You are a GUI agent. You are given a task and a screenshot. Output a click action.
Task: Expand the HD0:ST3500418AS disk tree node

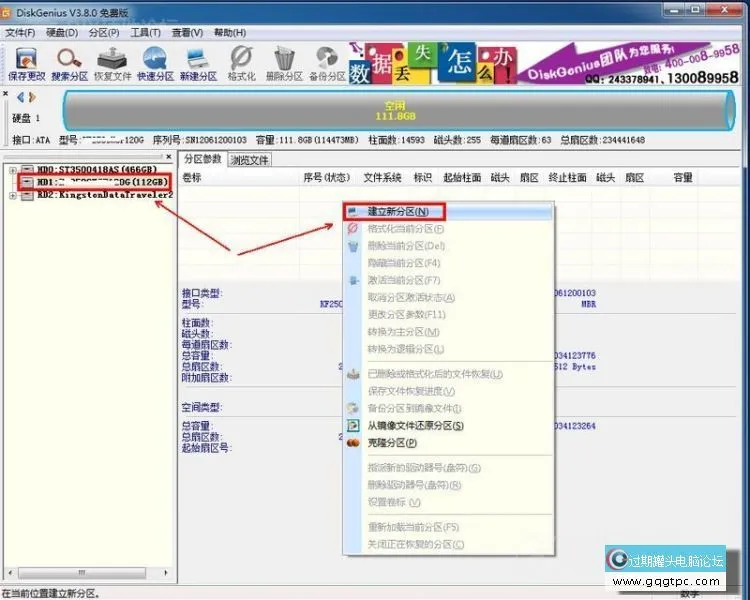[x=13, y=171]
